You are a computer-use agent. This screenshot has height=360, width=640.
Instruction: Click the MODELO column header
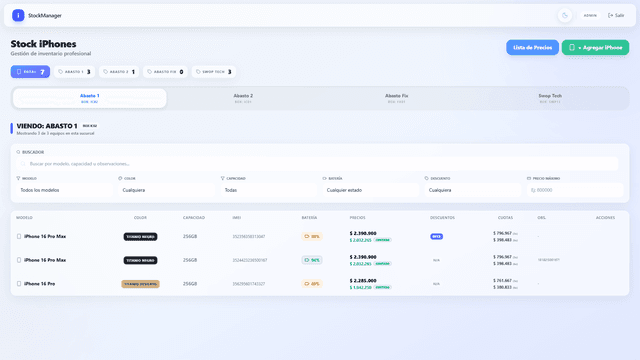tap(24, 218)
